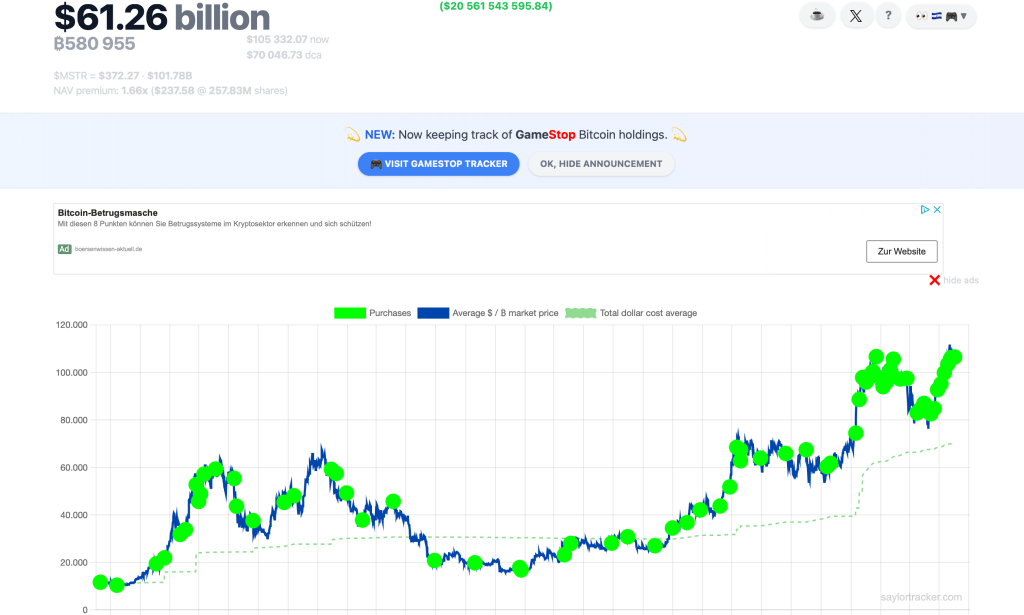Click the lowest purchase dot near 17.000
This screenshot has width=1024, height=615.
520,569
